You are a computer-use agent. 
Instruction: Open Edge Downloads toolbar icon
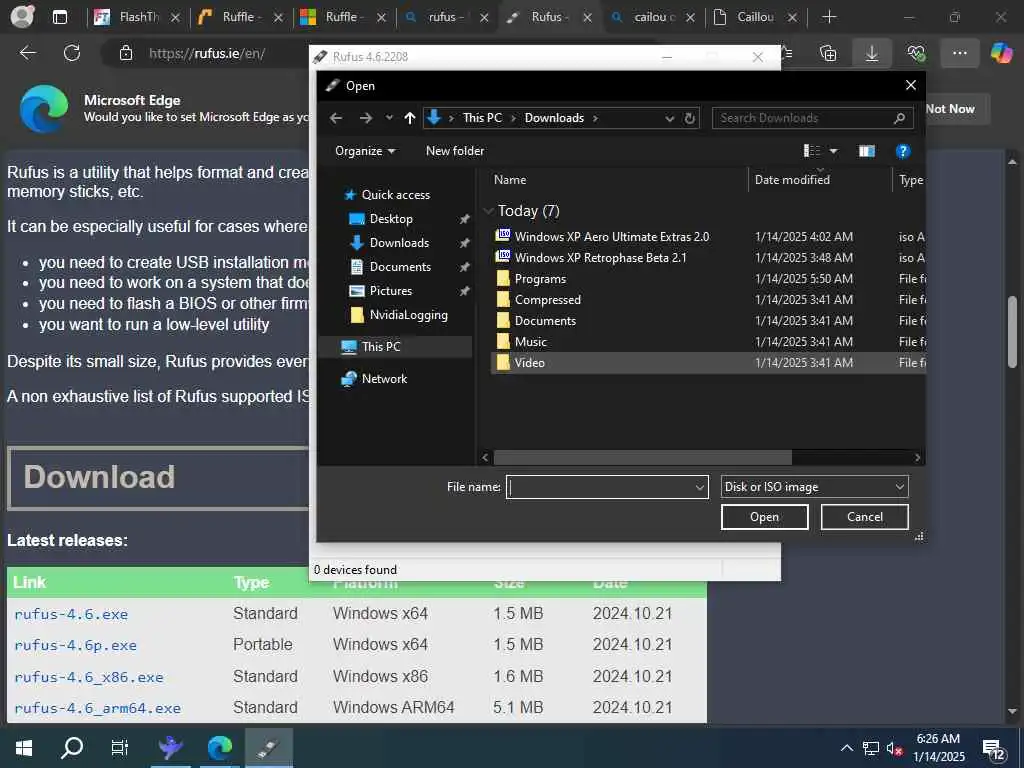click(872, 53)
